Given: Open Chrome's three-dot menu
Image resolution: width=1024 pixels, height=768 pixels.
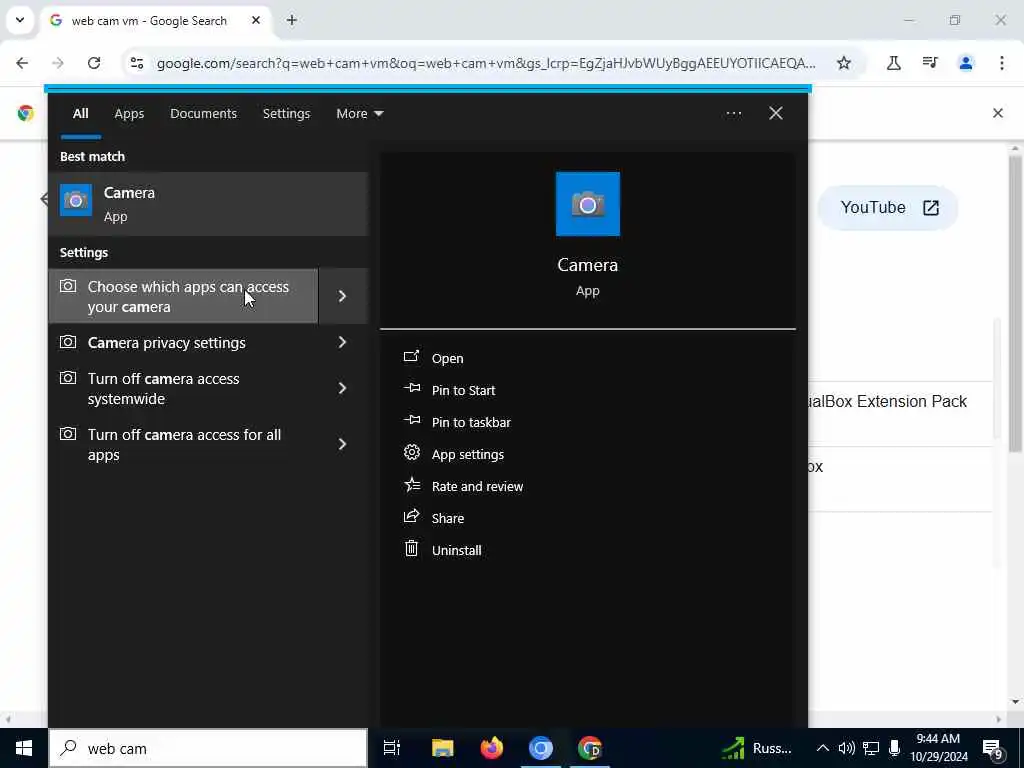Looking at the screenshot, I should click(x=1002, y=63).
